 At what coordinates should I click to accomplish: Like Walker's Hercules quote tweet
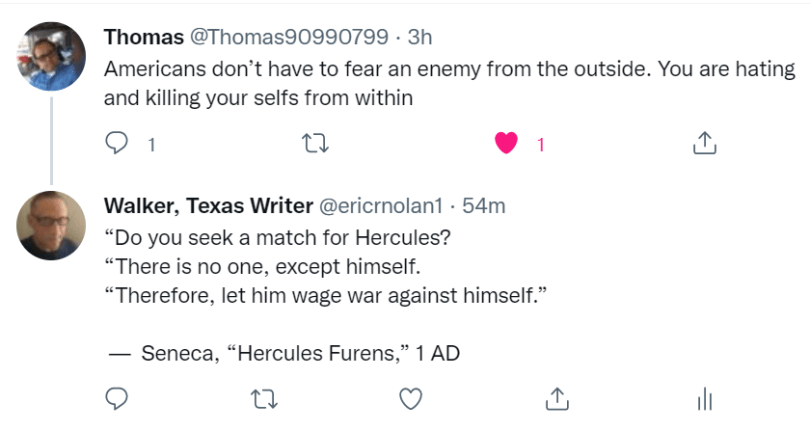click(x=410, y=398)
